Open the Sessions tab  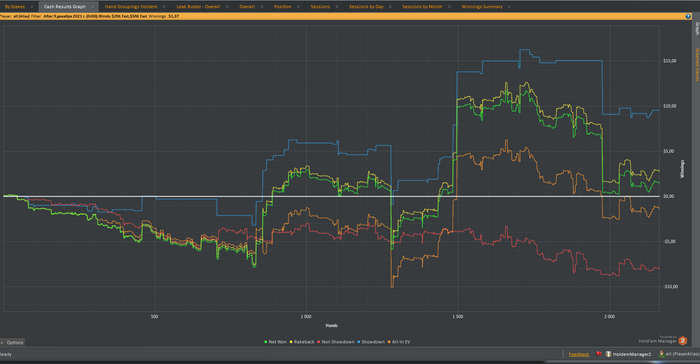coord(320,7)
